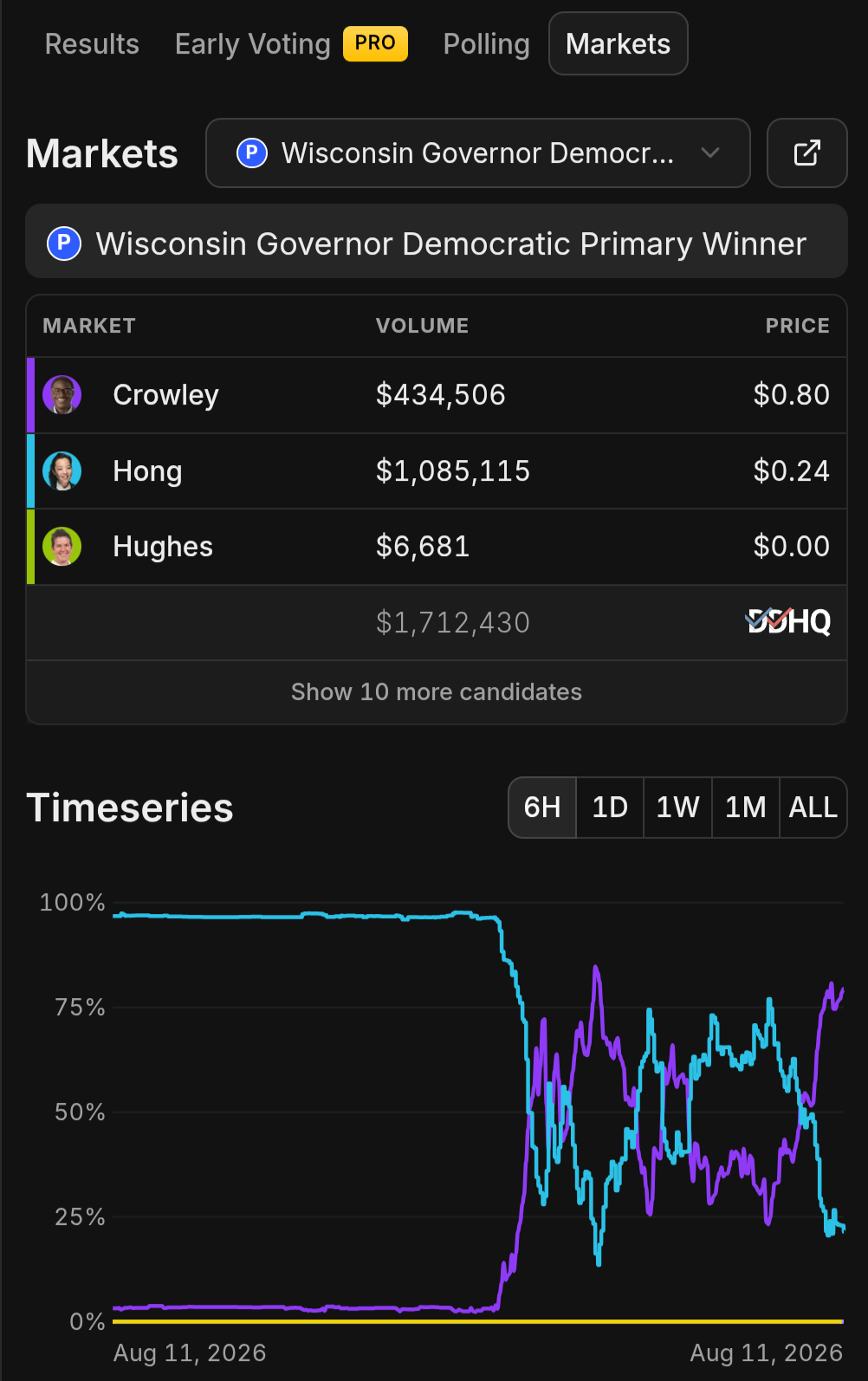Click Crowley's avatar photo

[x=62, y=395]
